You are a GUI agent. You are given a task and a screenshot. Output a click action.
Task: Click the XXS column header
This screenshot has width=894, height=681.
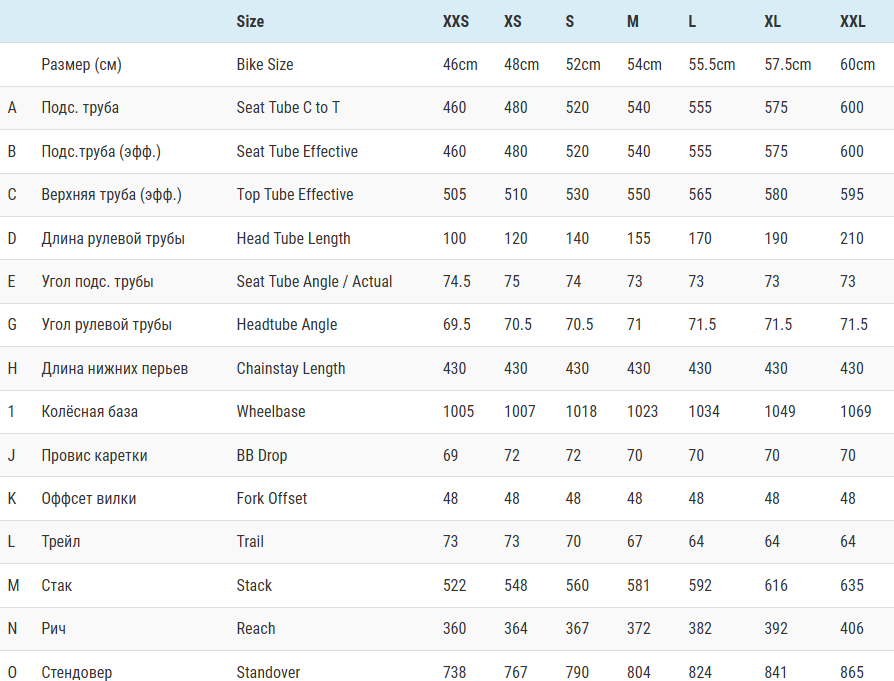point(456,21)
